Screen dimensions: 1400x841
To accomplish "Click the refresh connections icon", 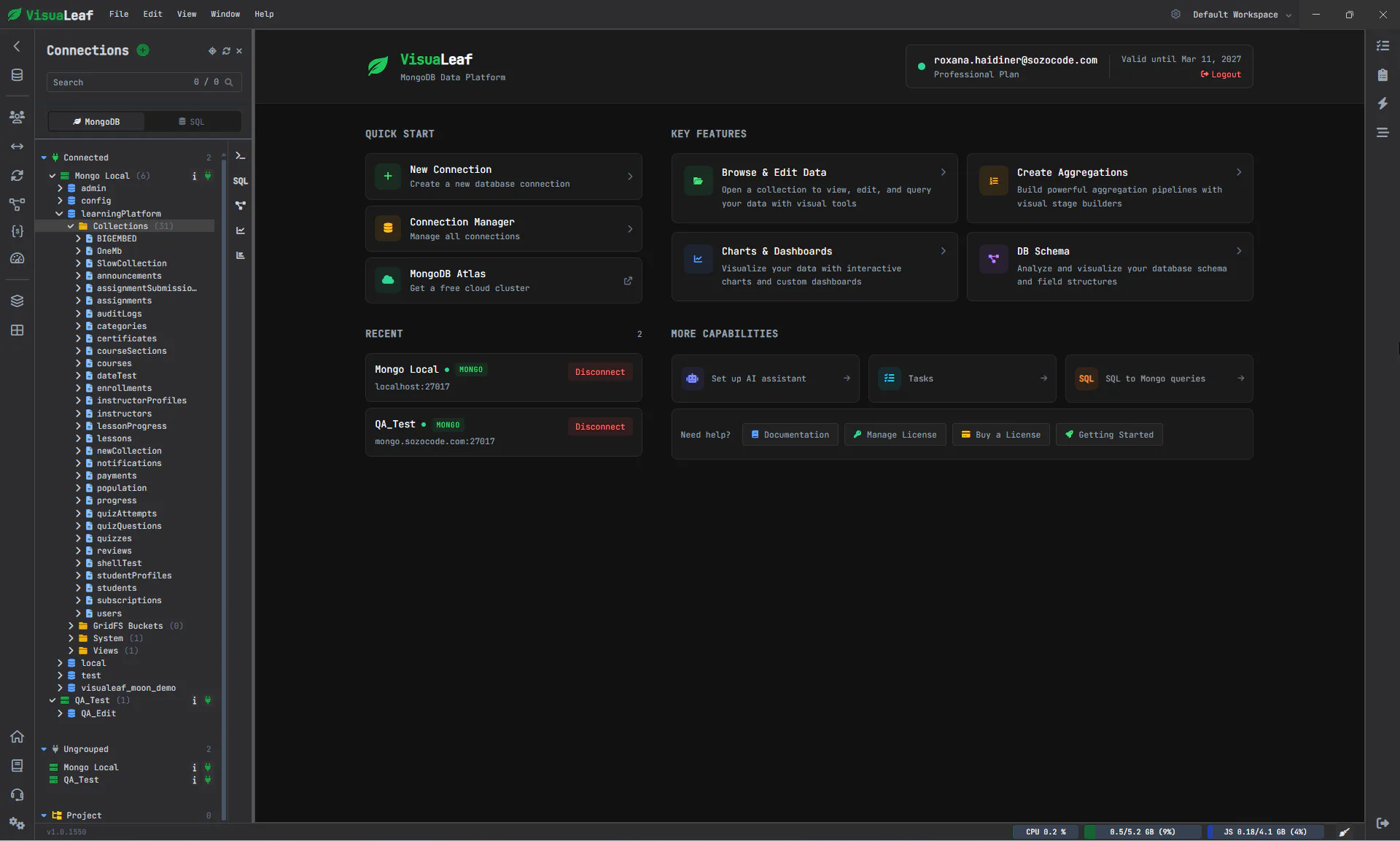I will [226, 51].
